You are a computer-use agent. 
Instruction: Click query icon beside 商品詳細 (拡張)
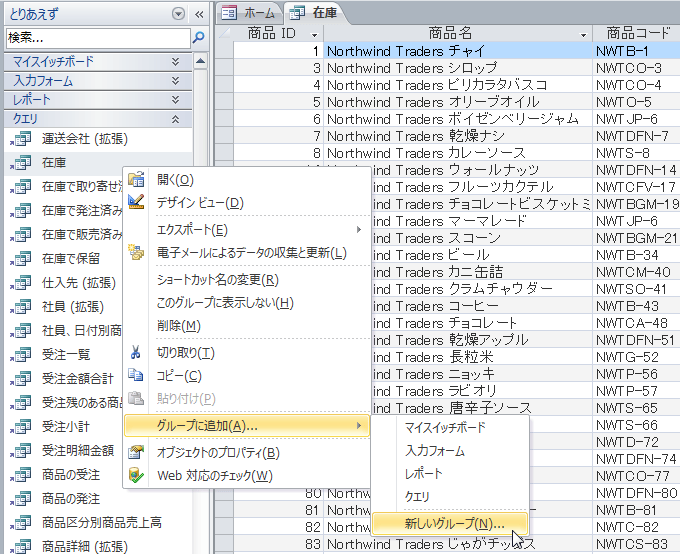(x=20, y=546)
